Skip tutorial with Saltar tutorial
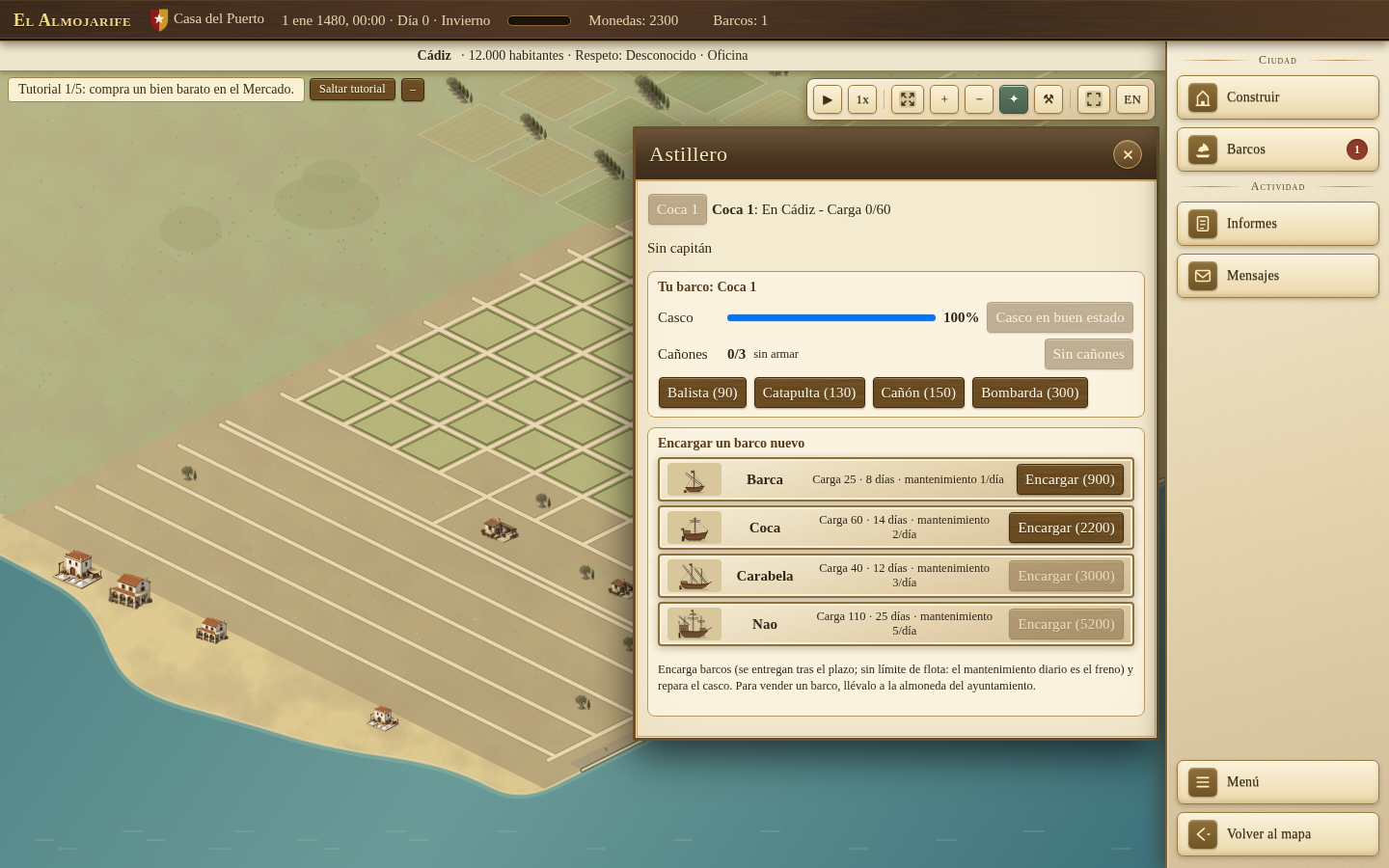1389x868 pixels. point(352,90)
